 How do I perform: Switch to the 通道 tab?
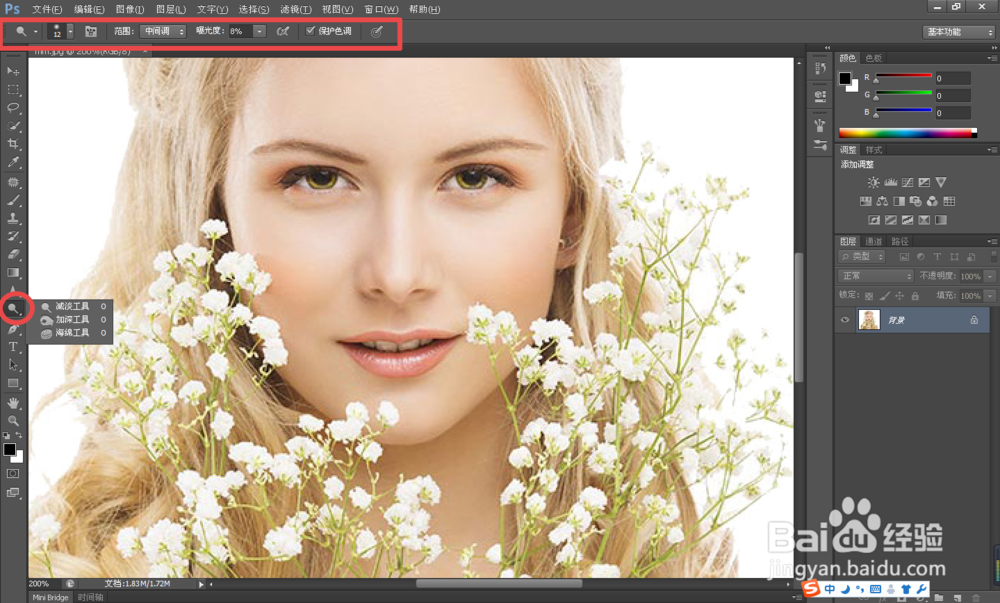(873, 241)
